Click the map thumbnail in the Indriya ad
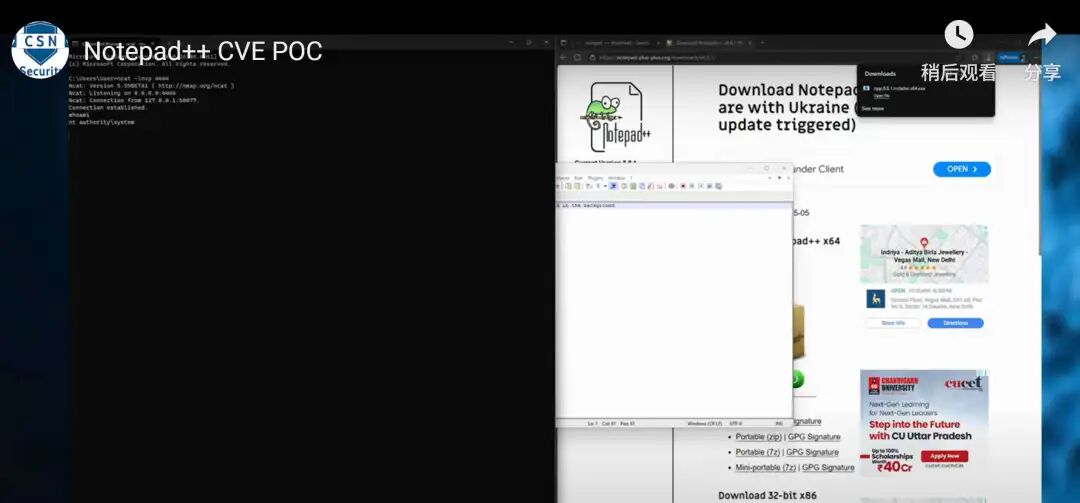The image size is (1080, 503). [924, 254]
